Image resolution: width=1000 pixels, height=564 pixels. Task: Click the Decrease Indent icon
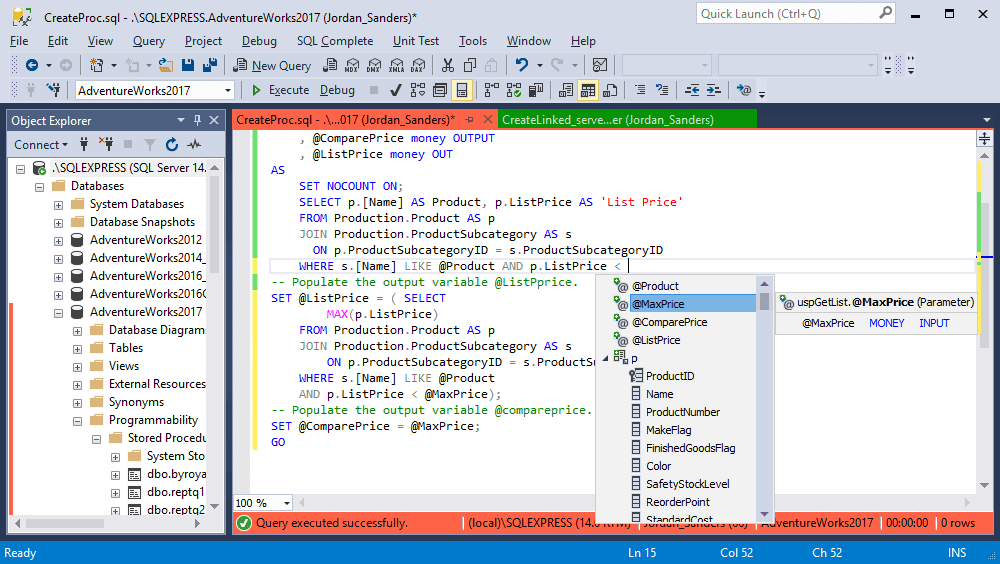tap(692, 90)
